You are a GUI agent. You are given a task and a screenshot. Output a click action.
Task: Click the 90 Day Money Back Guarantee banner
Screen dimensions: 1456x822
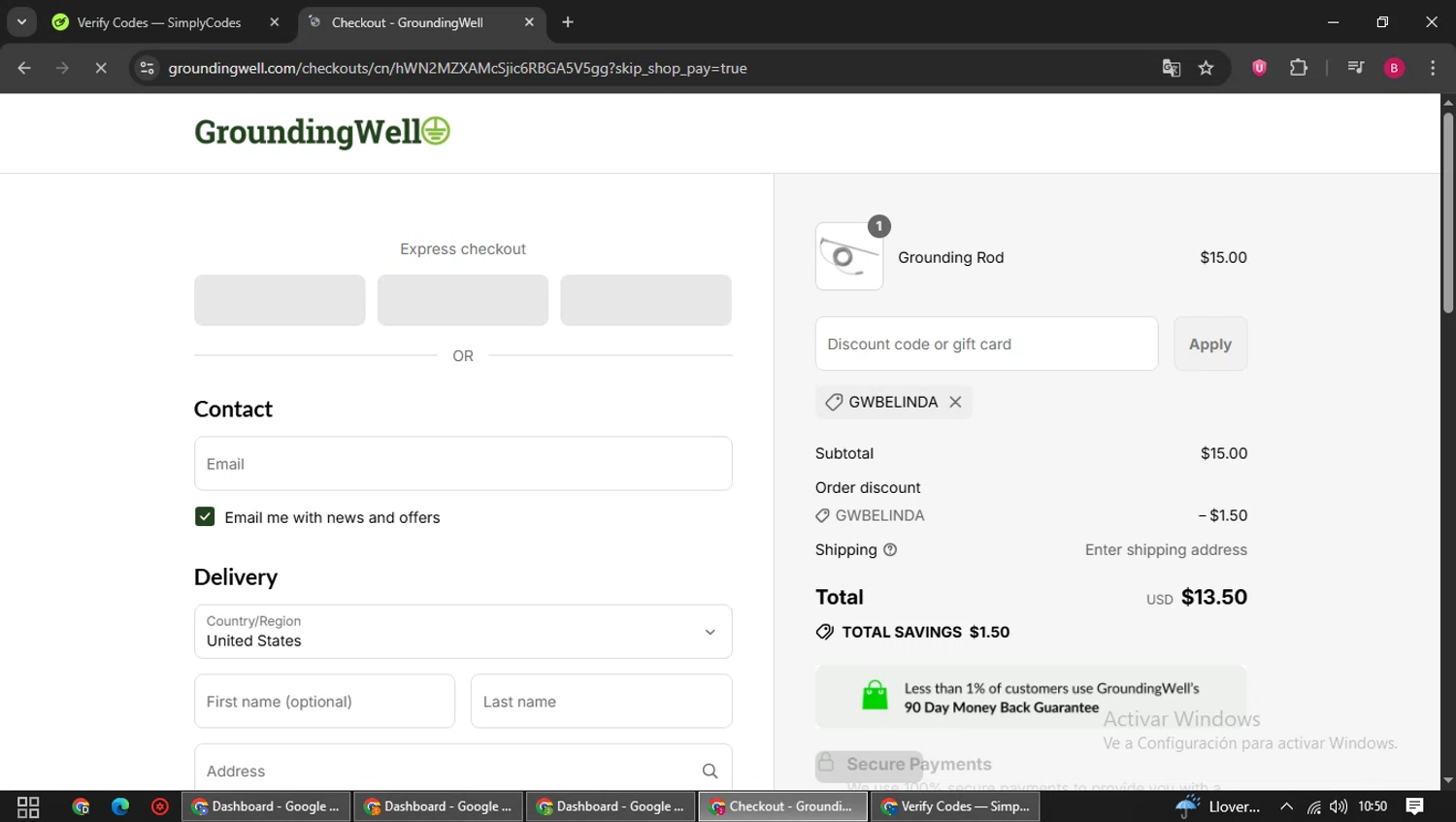[1030, 697]
